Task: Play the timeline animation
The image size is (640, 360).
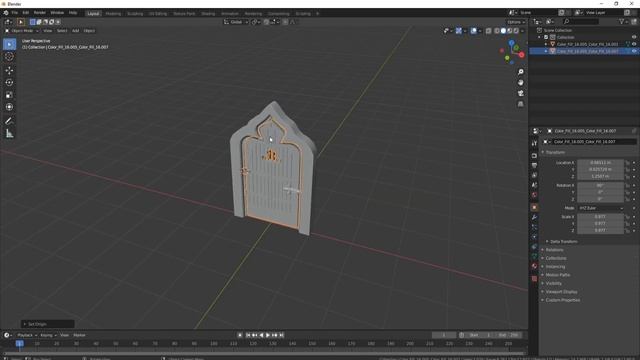Action: (268, 335)
